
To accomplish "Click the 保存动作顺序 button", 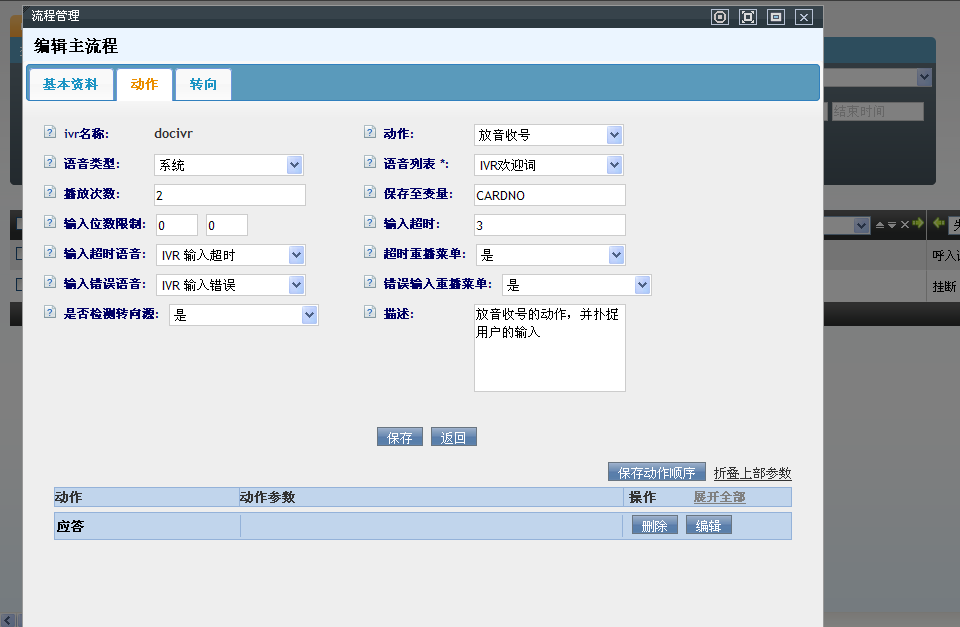I will click(657, 473).
